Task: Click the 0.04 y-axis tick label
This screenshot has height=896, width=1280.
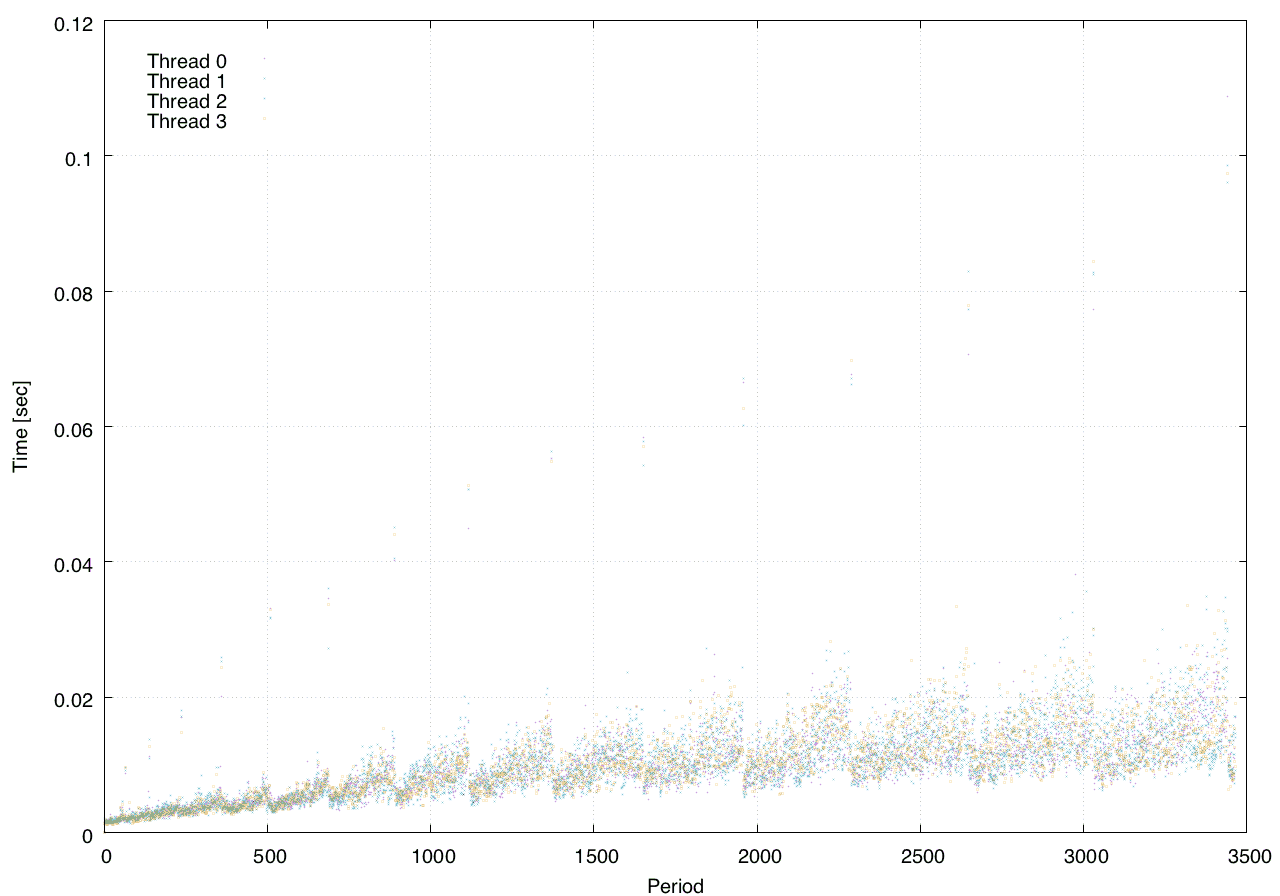Action: click(72, 562)
